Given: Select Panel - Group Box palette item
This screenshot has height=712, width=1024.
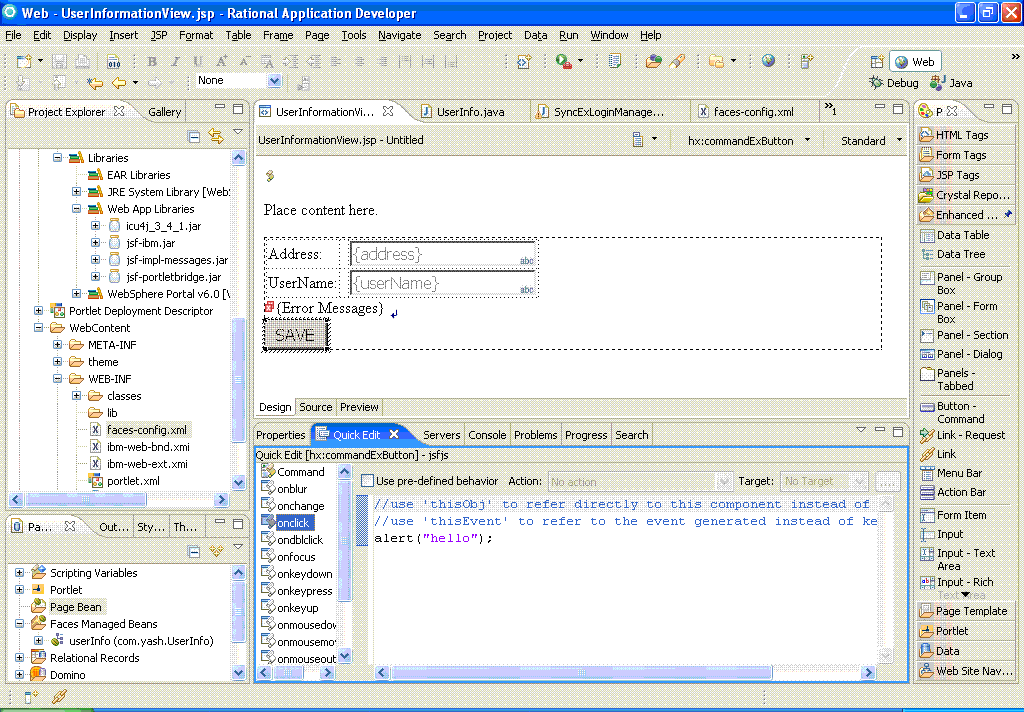Looking at the screenshot, I should tap(961, 283).
